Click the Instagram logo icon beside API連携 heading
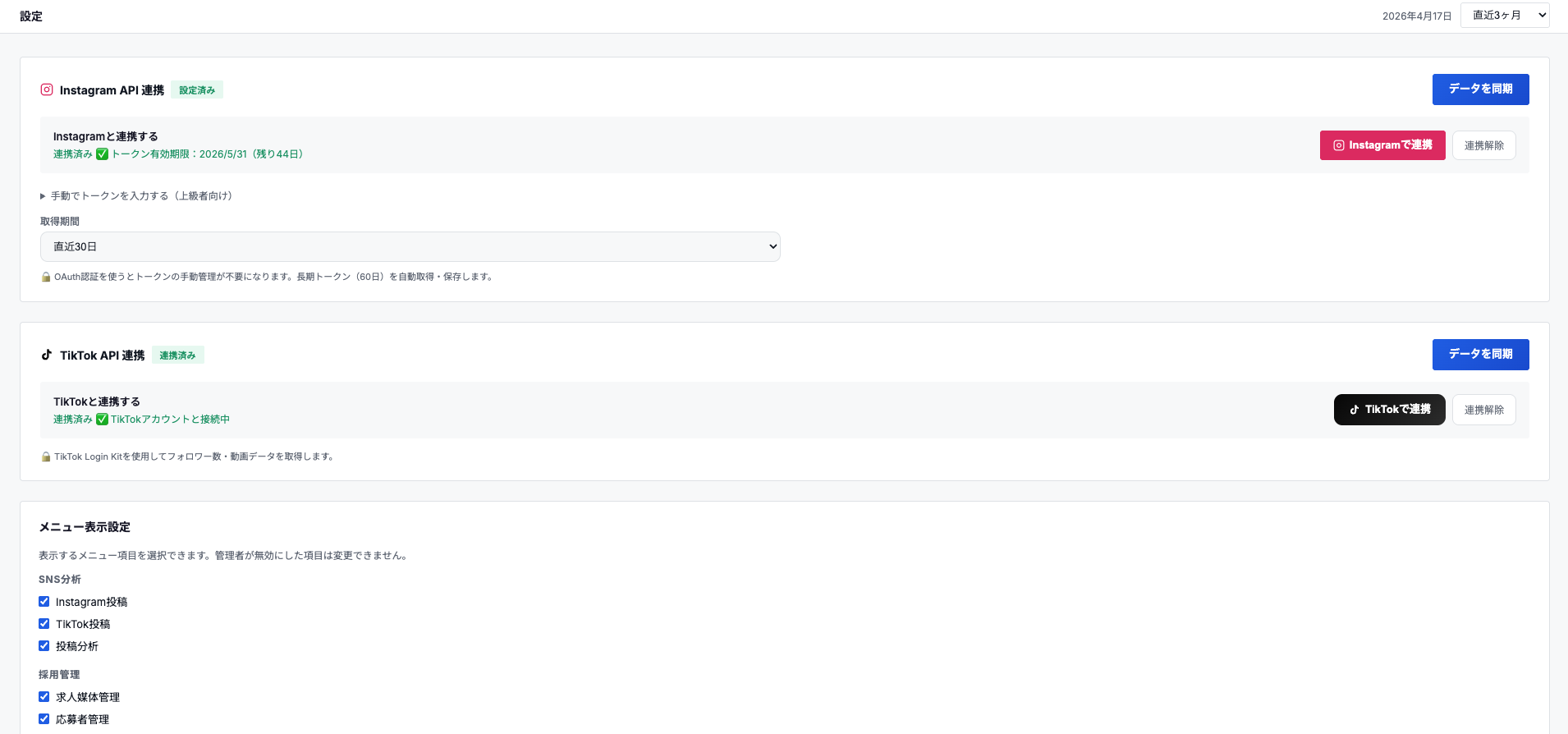 [x=47, y=89]
